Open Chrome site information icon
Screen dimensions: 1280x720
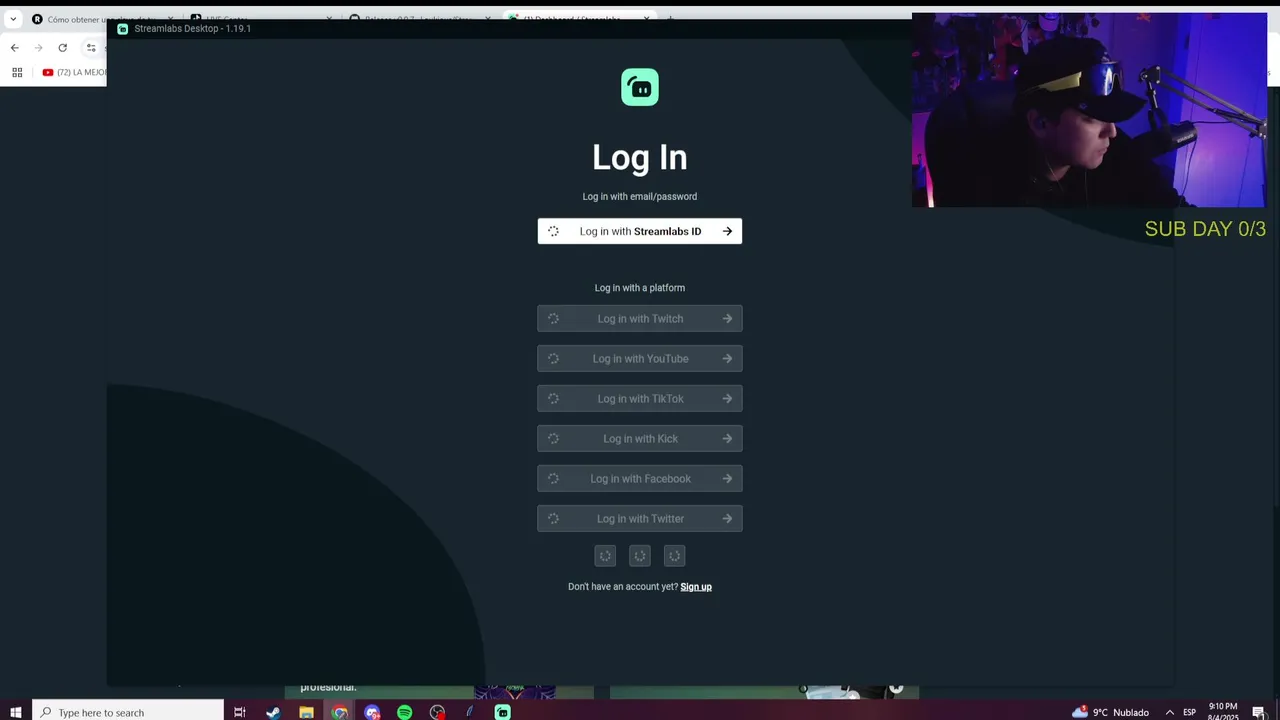[x=91, y=48]
